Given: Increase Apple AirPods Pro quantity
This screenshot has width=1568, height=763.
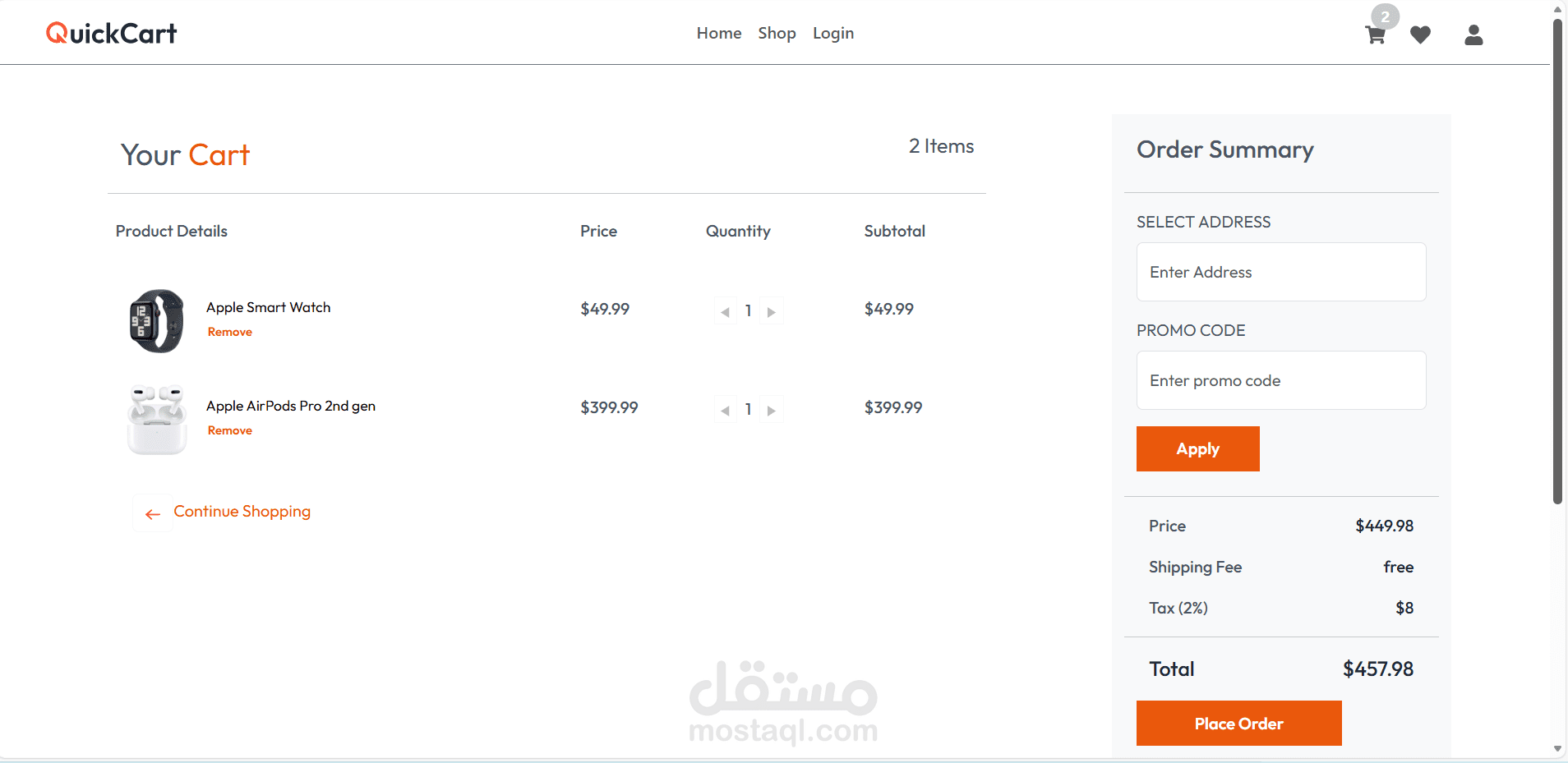Looking at the screenshot, I should click(771, 410).
